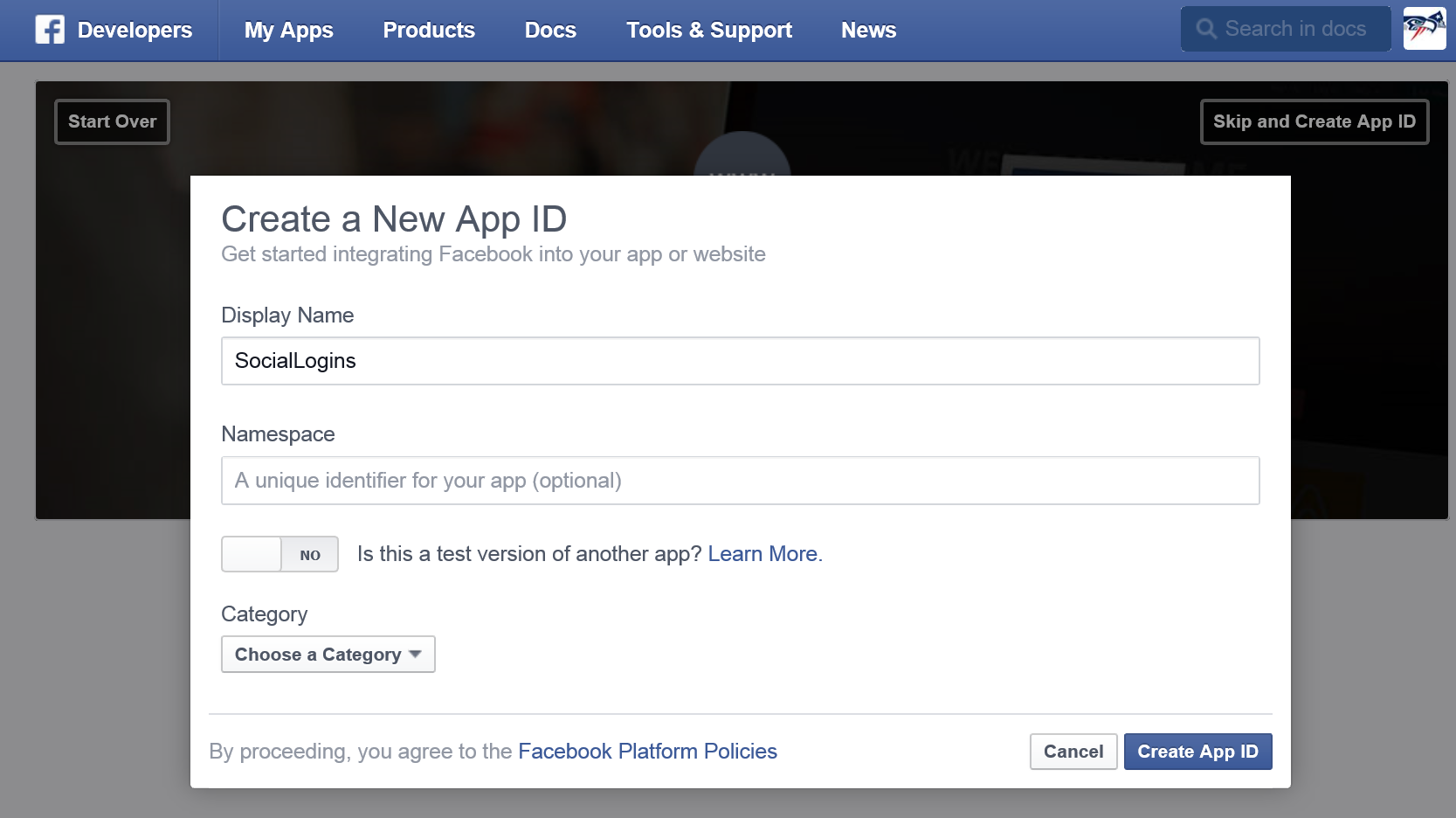Click the Search in docs box
1456x818 pixels.
[1294, 29]
